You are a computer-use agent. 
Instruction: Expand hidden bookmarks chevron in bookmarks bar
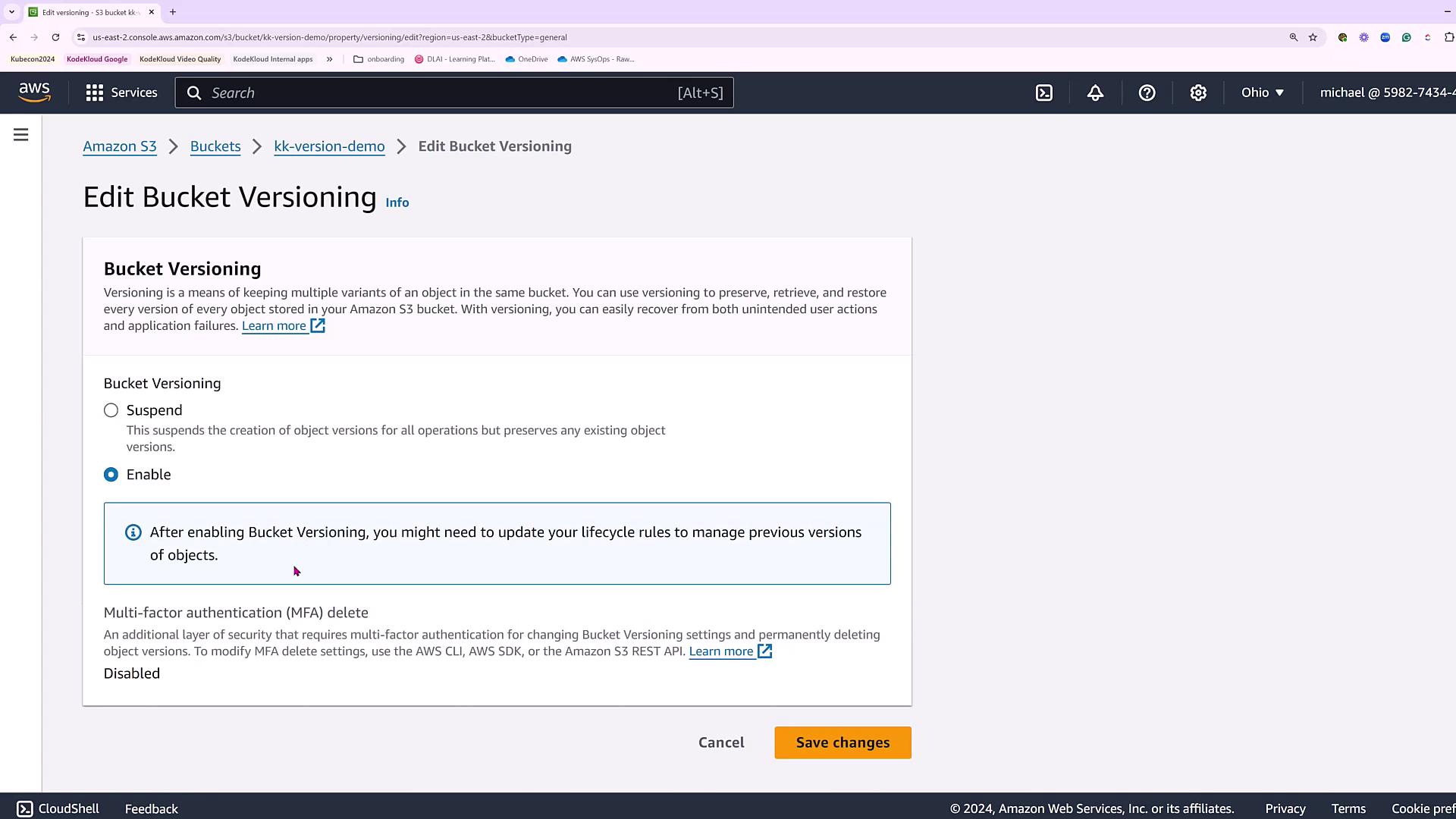pyautogui.click(x=329, y=59)
